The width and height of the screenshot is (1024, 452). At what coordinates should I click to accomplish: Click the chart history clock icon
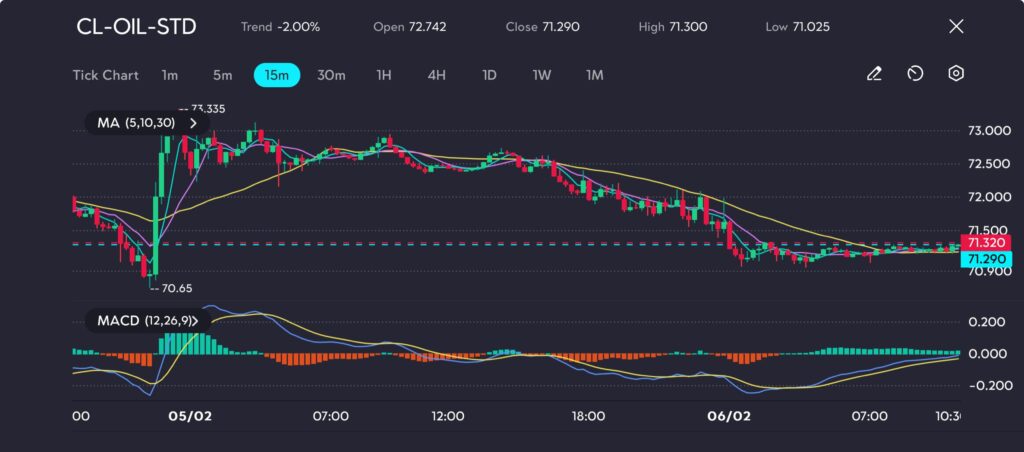915,74
